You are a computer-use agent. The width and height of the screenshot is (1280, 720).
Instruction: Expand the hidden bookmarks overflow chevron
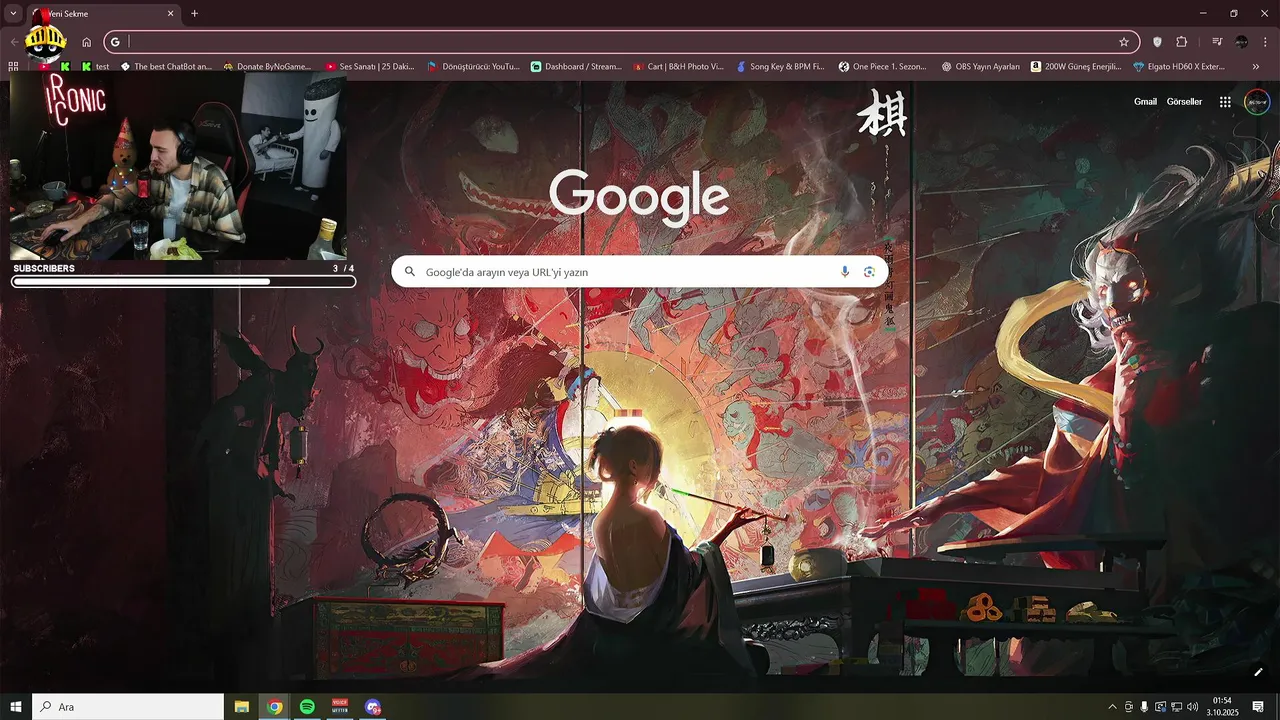(x=1256, y=67)
